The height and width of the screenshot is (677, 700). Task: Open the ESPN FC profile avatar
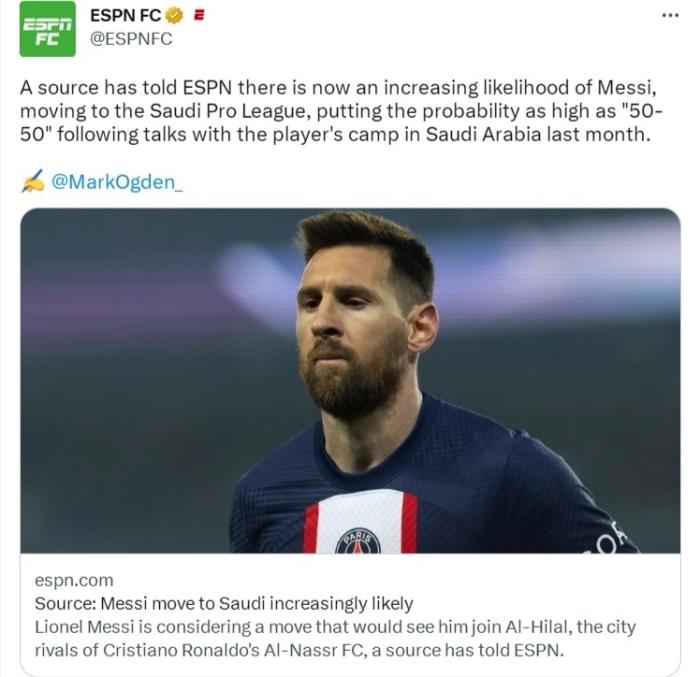pos(47,29)
